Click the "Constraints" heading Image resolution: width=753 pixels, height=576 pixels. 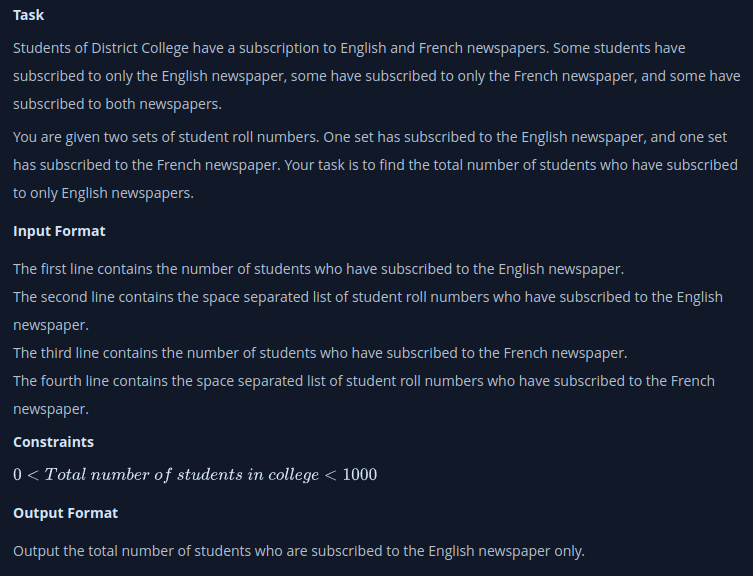(x=53, y=442)
